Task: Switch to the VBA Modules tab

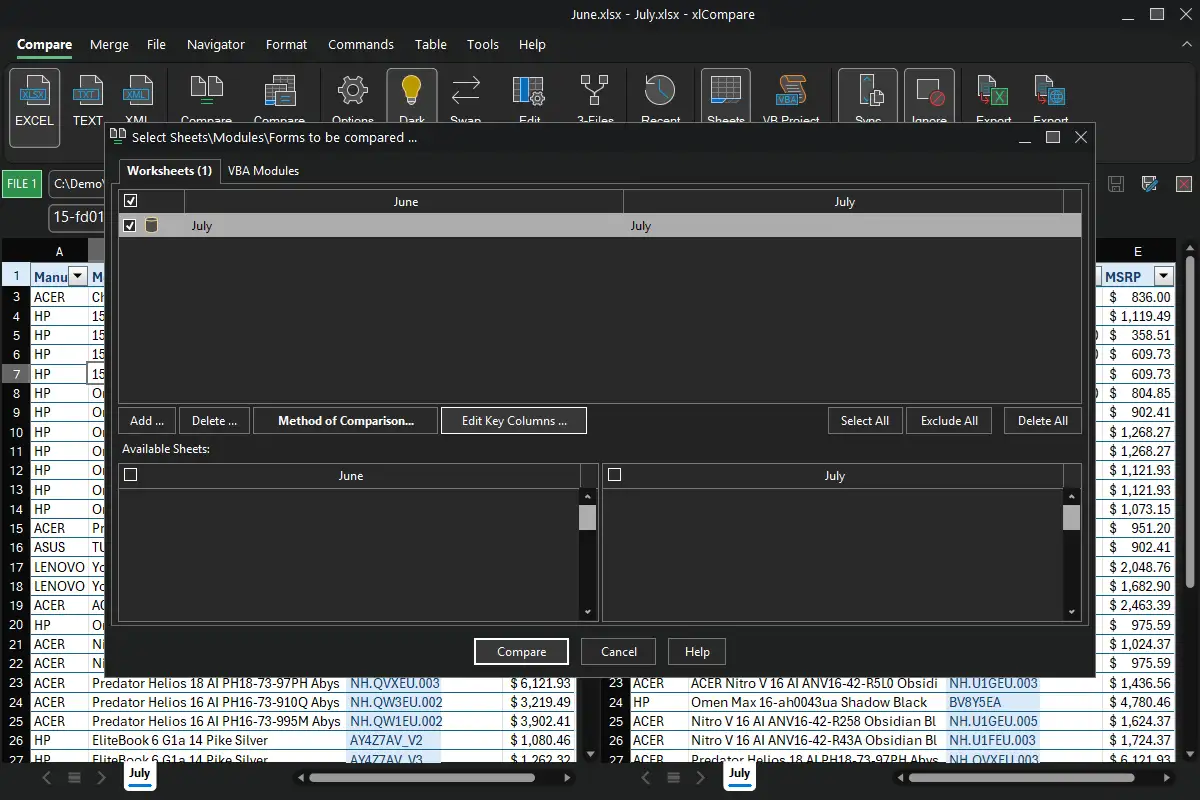Action: (263, 170)
